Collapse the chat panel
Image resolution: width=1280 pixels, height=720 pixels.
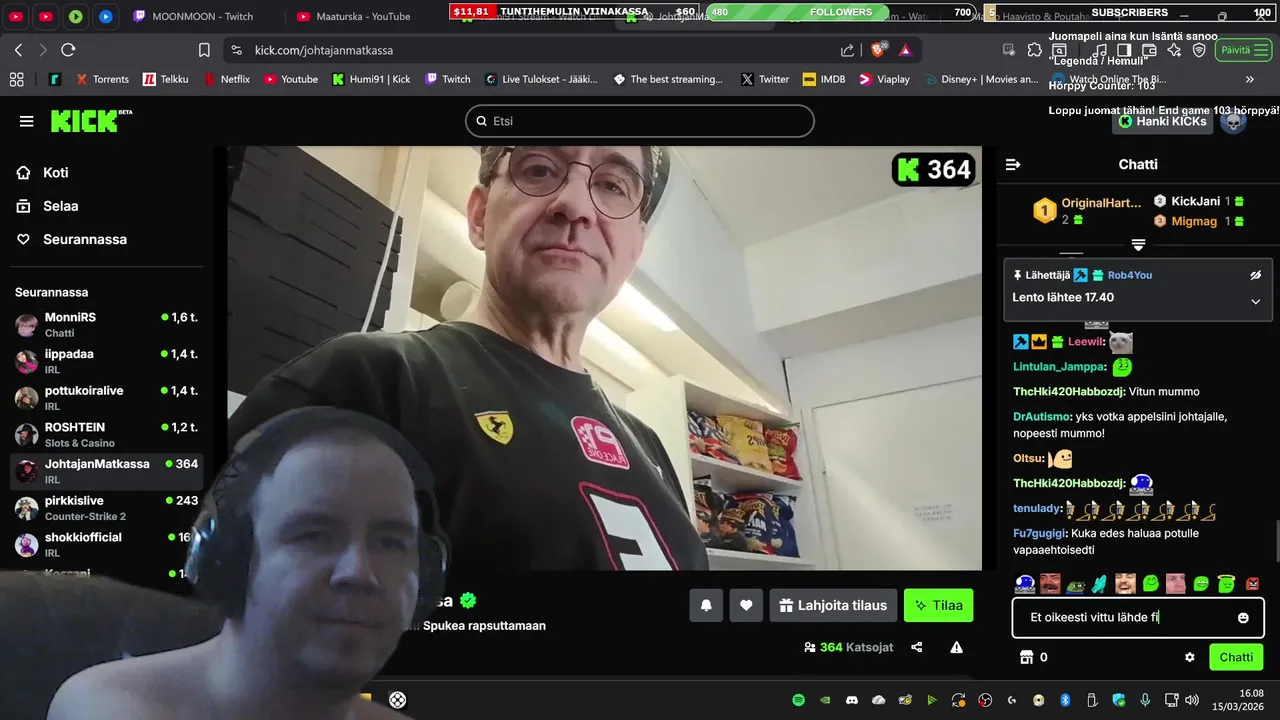(x=1013, y=164)
